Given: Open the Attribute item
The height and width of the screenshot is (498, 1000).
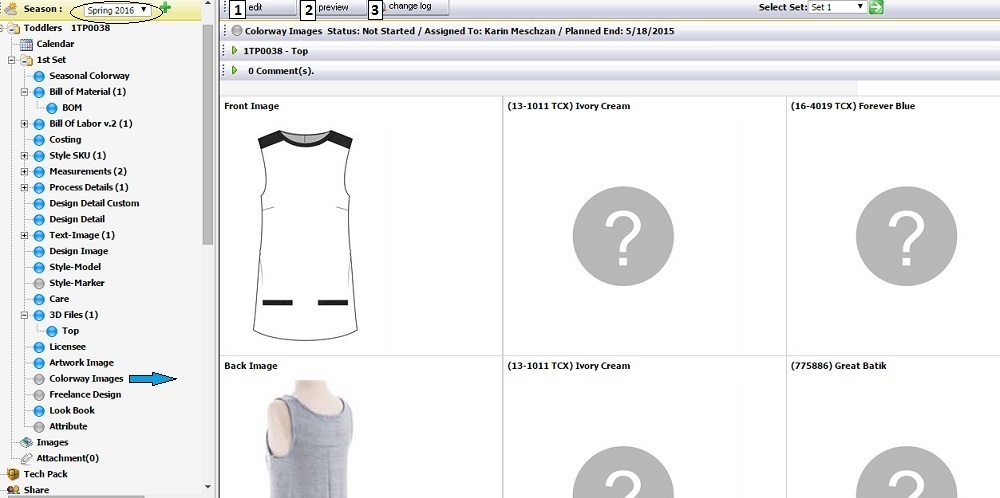Looking at the screenshot, I should [68, 427].
